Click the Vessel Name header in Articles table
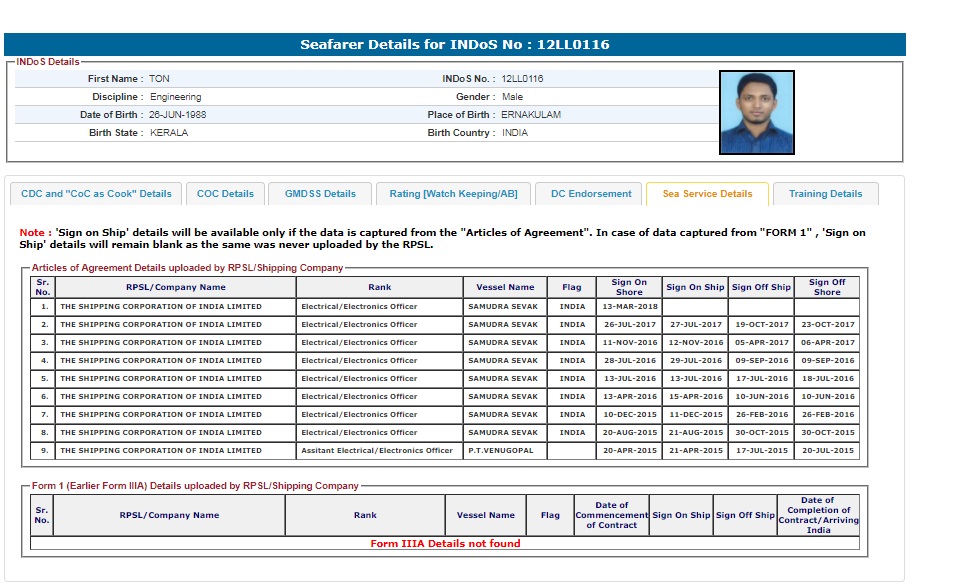Screen dimensions: 974x586 click(x=505, y=287)
